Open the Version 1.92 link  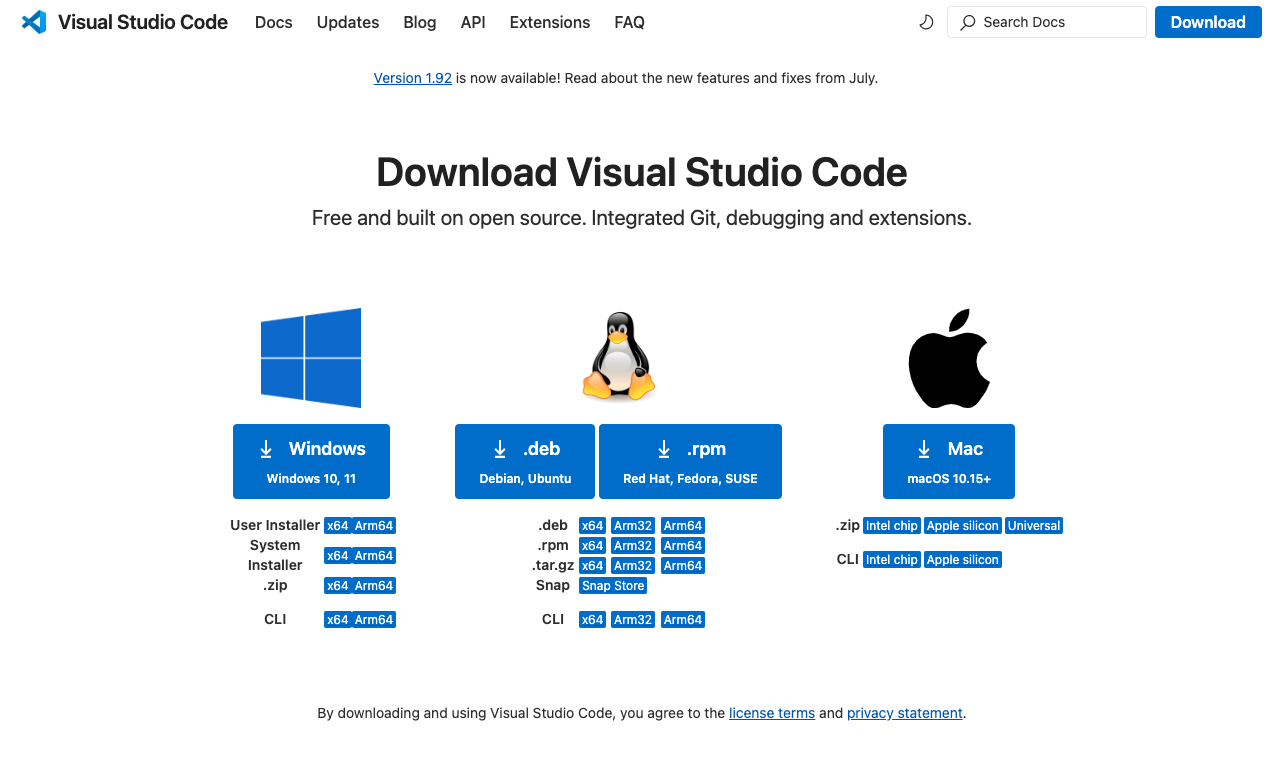[413, 78]
